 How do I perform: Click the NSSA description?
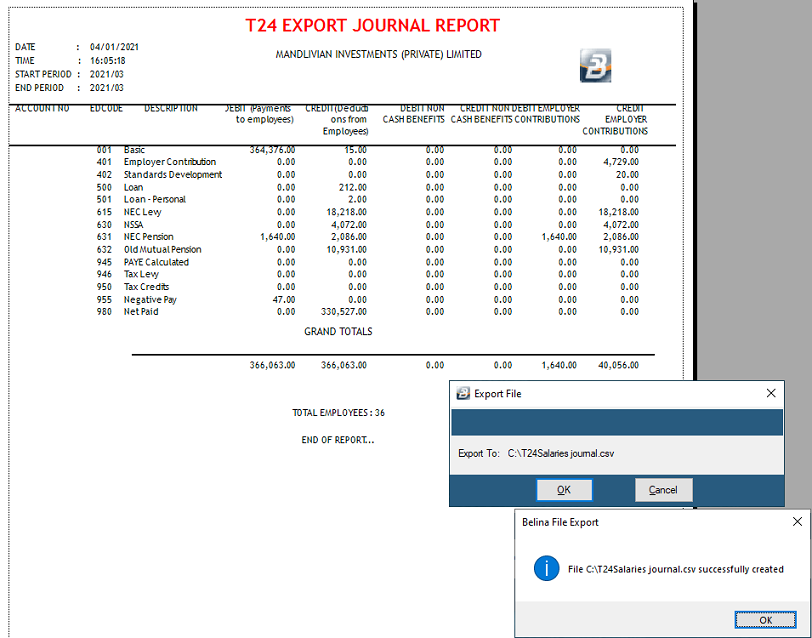tap(133, 225)
